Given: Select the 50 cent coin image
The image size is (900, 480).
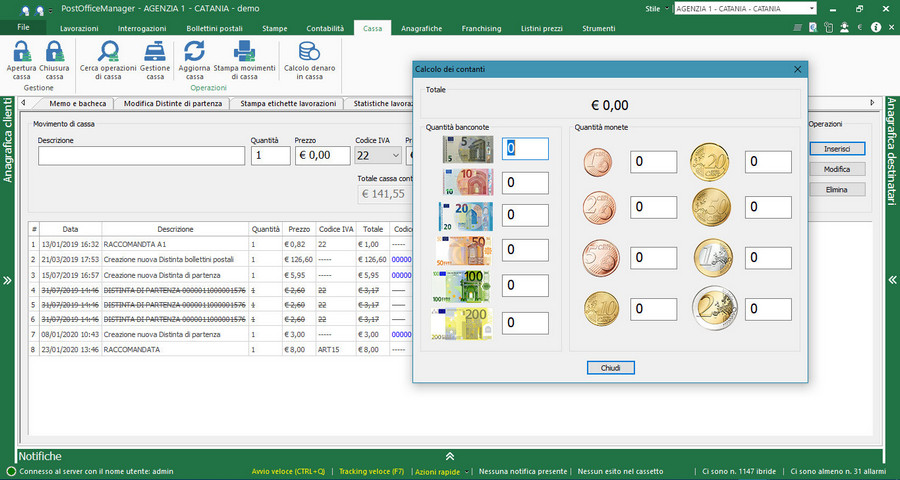Looking at the screenshot, I should tap(712, 207).
